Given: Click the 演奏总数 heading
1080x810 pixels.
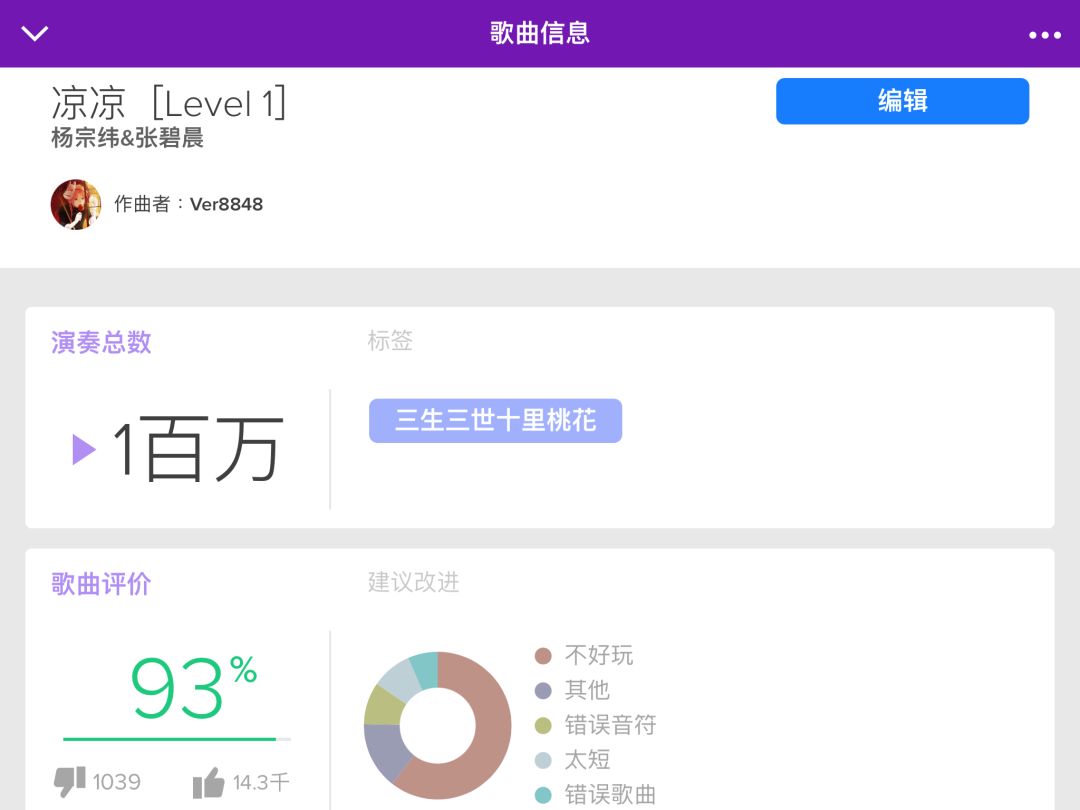Looking at the screenshot, I should click(x=101, y=342).
